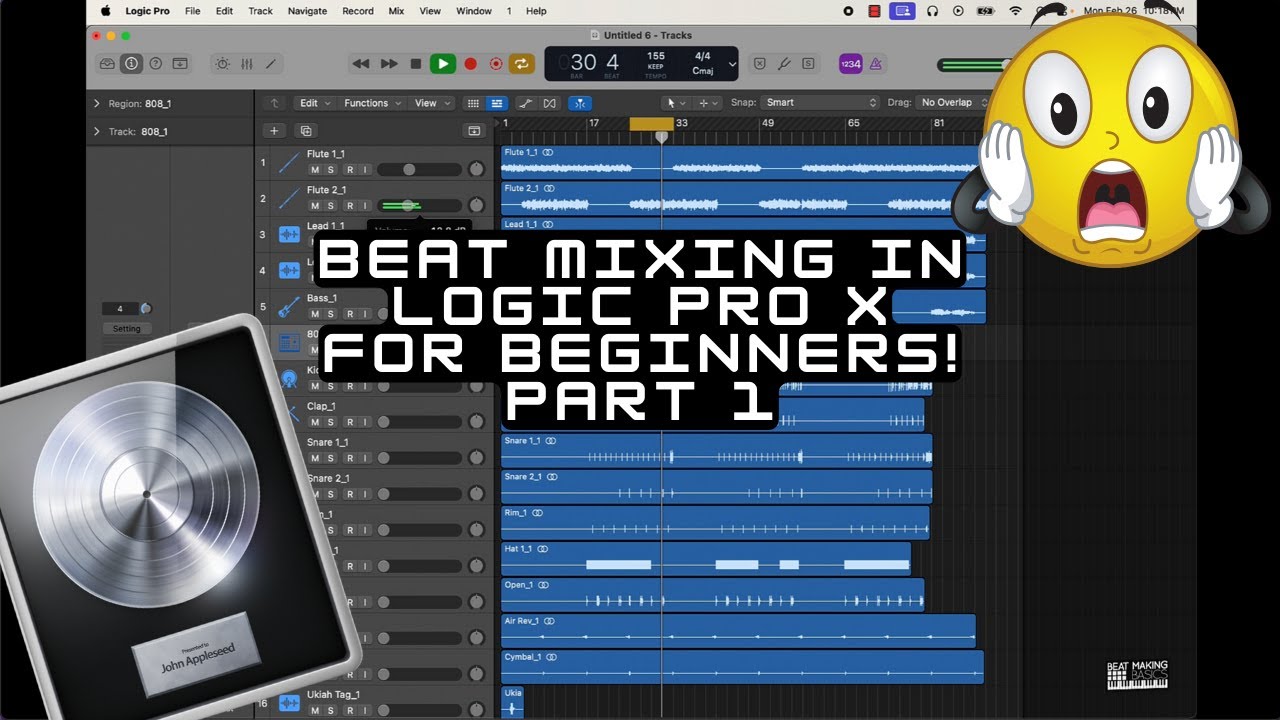Viewport: 1280px width, 720px height.
Task: Click the Rewind transport button
Action: [x=361, y=64]
